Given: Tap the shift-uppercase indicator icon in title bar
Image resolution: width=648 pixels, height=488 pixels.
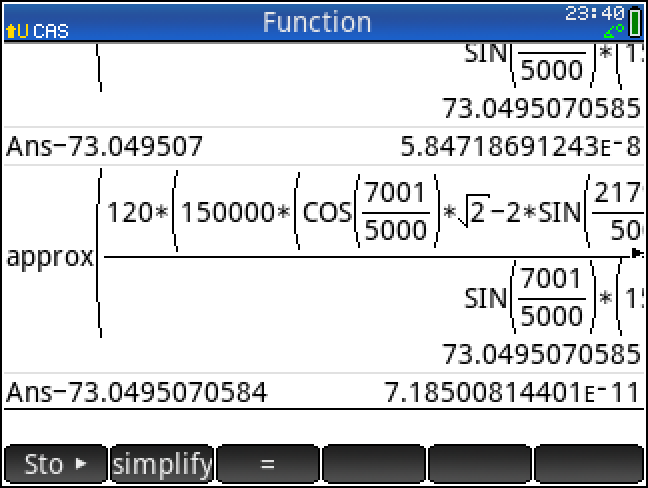Looking at the screenshot, I should pyautogui.click(x=17, y=31).
